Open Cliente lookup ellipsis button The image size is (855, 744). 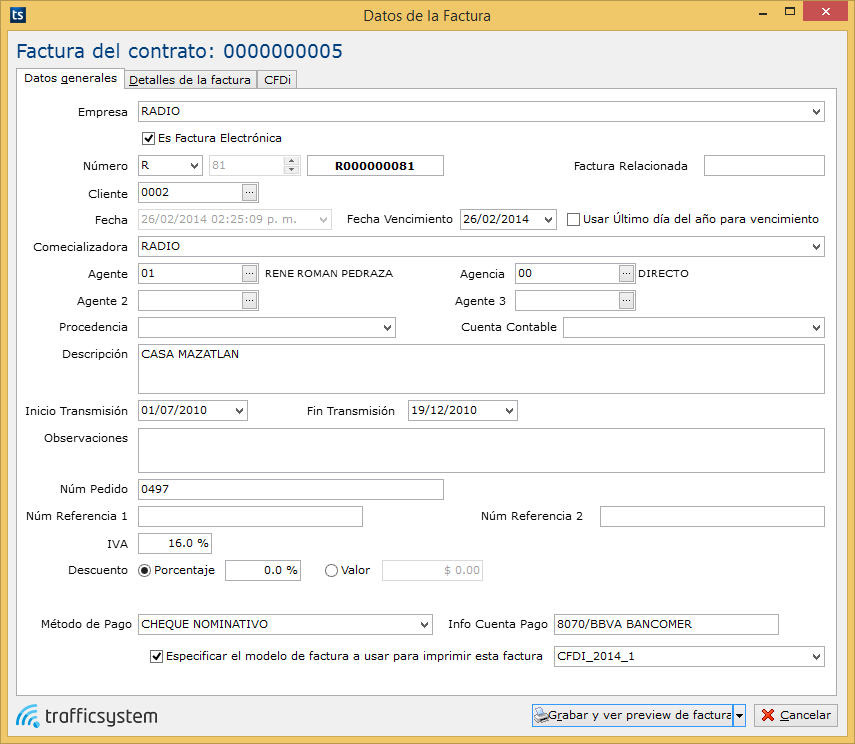pos(249,193)
